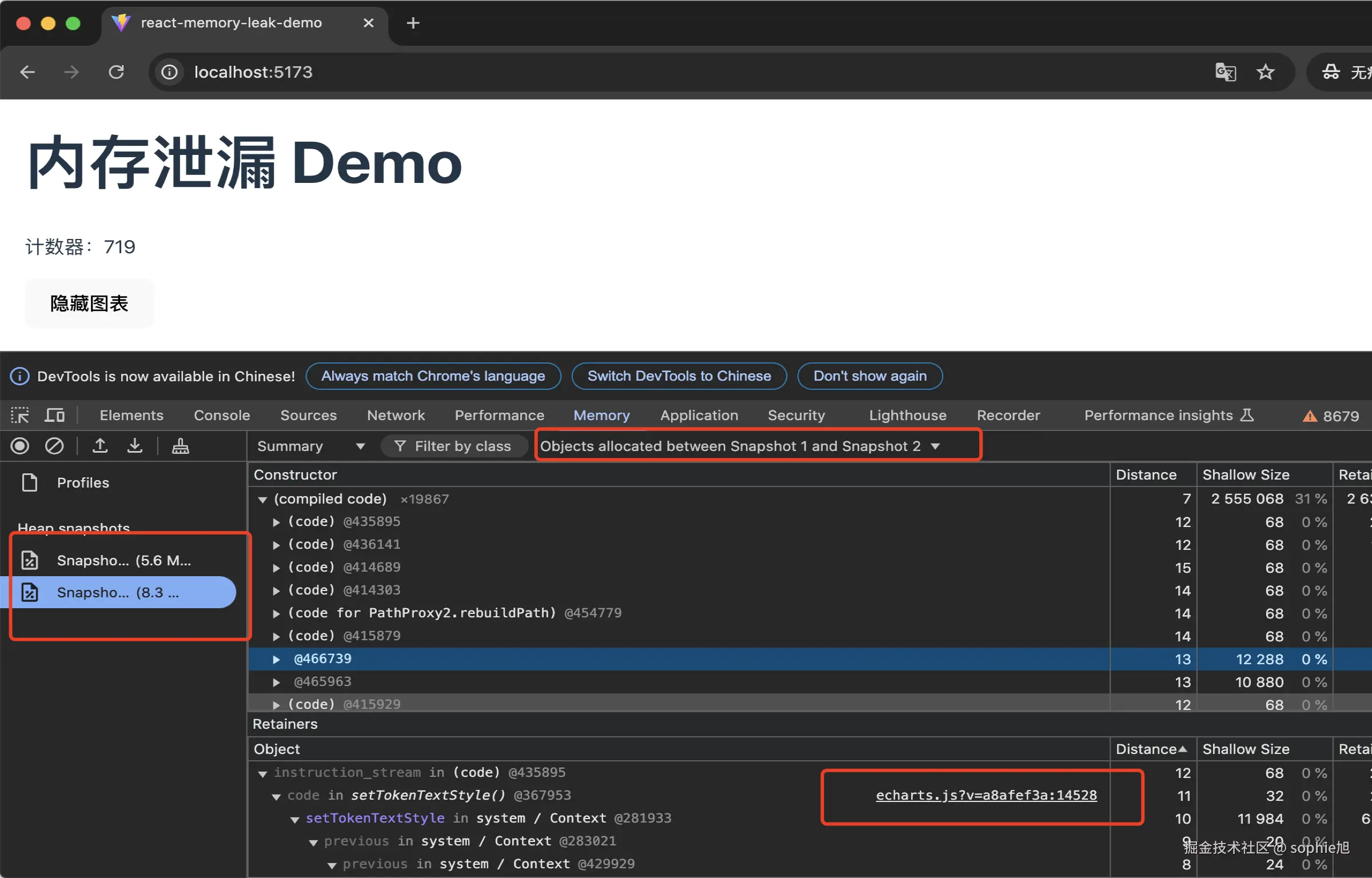This screenshot has height=878, width=1372.
Task: Open the Summary view dropdown
Action: point(310,446)
